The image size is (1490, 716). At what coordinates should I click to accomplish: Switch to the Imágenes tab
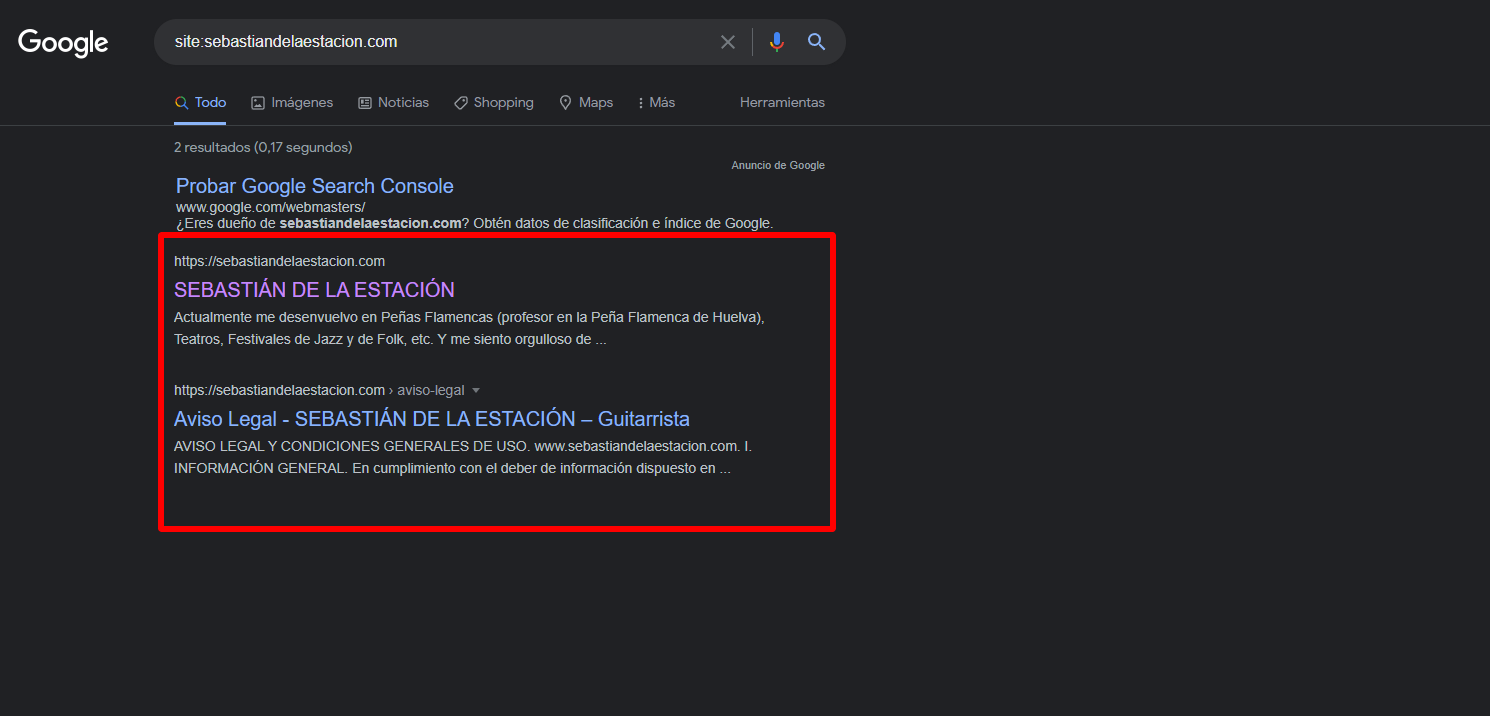(x=292, y=103)
